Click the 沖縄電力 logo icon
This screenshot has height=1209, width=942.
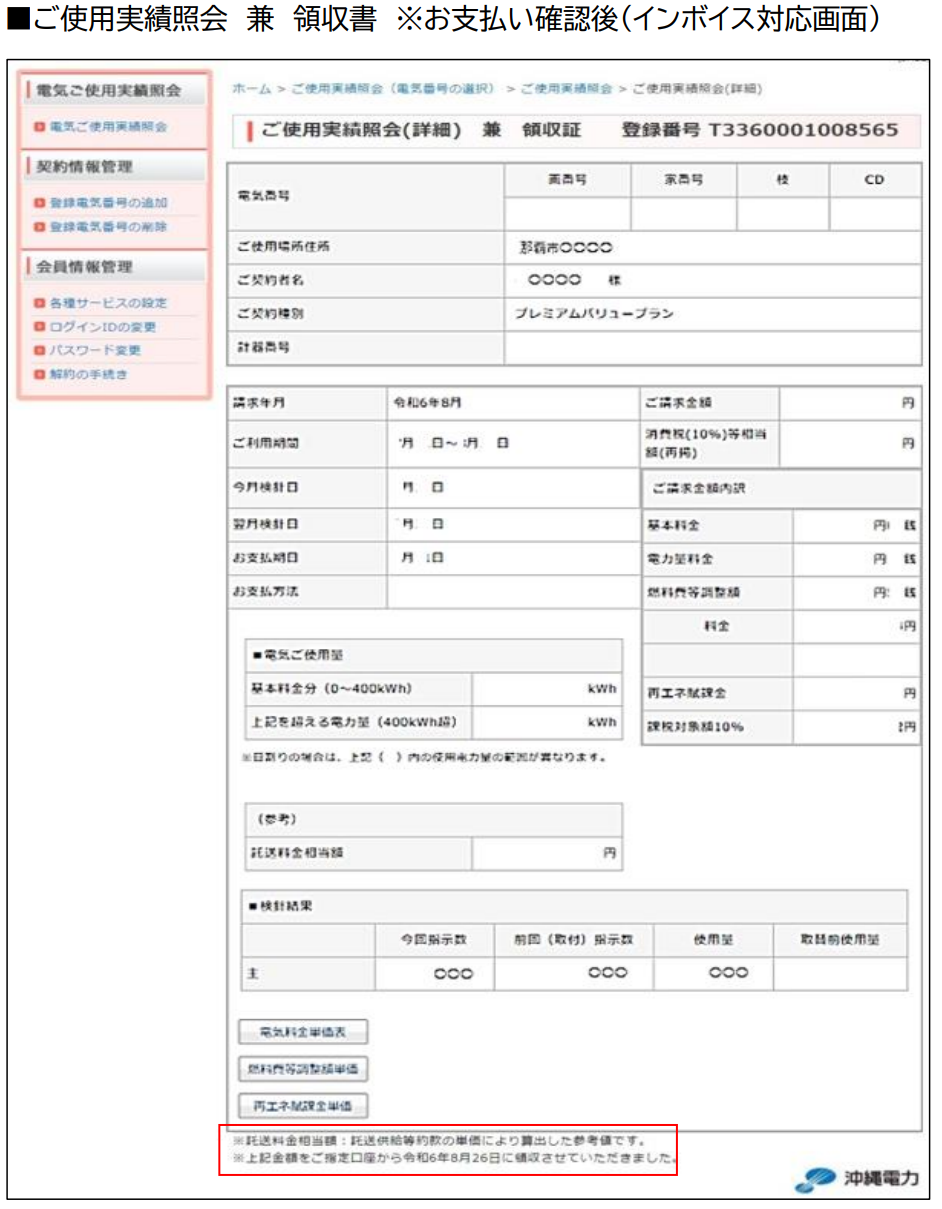[814, 1179]
